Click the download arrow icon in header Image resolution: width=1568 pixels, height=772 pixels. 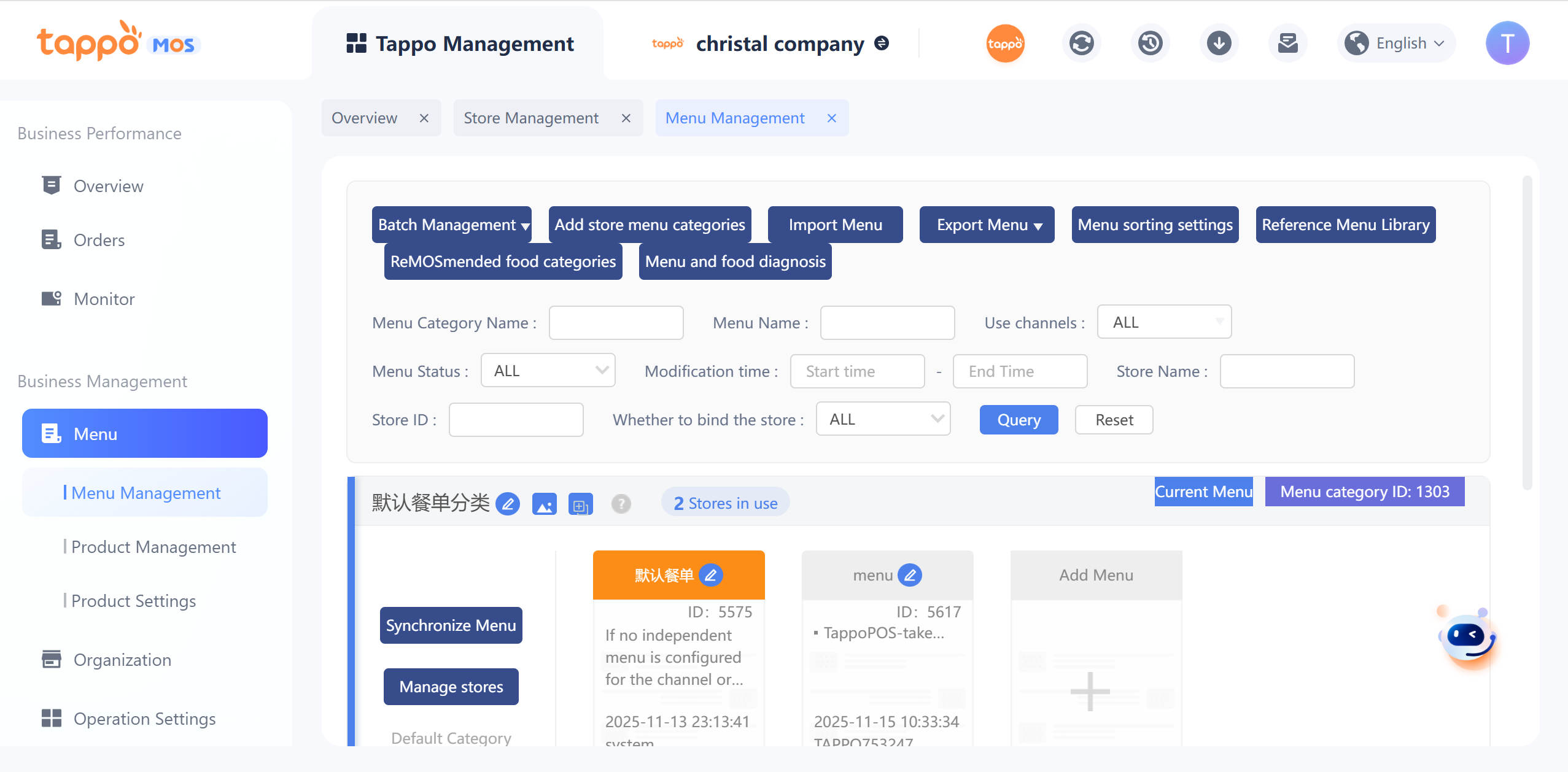pyautogui.click(x=1219, y=44)
